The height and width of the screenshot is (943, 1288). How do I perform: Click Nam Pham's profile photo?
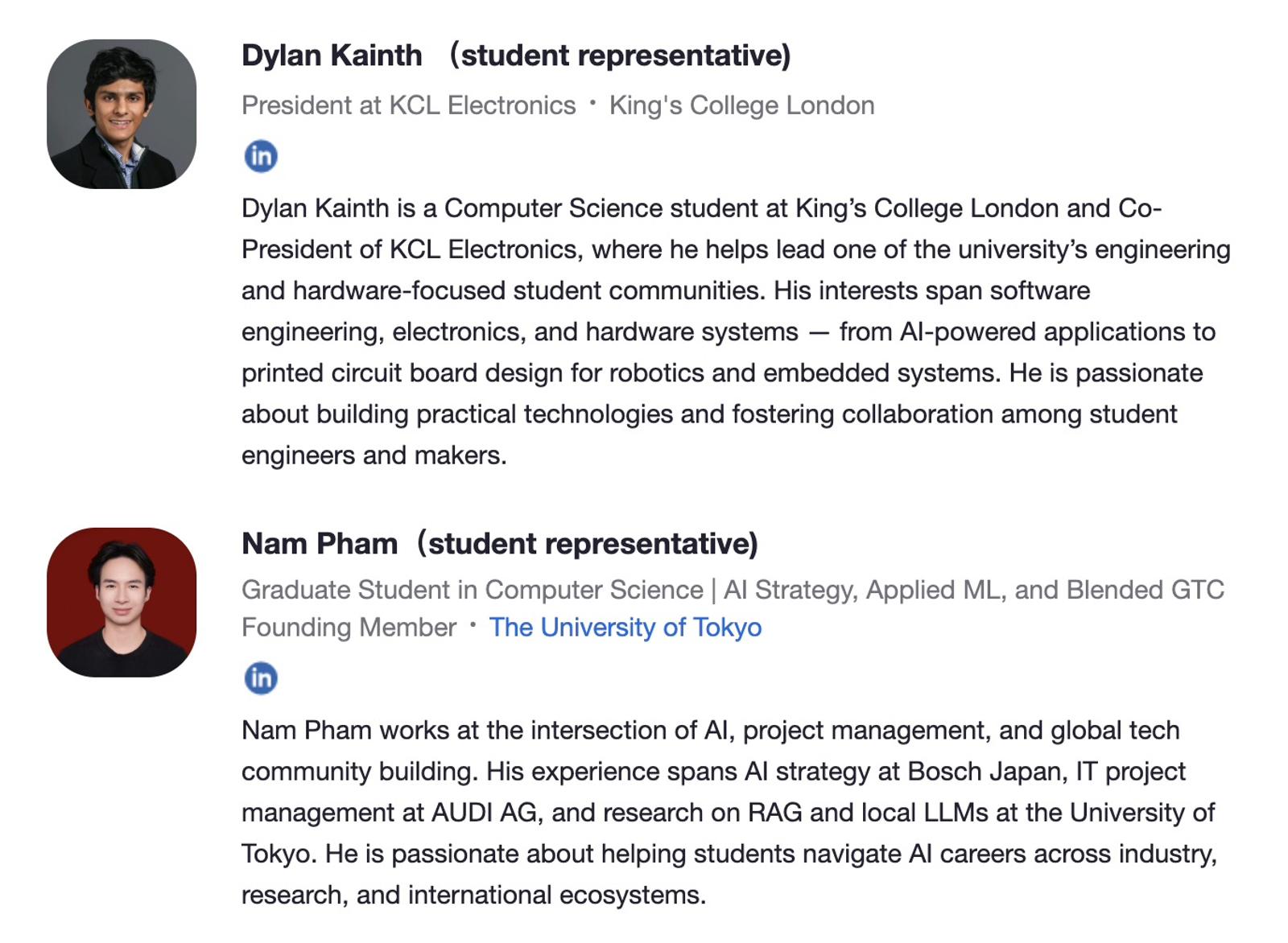coord(122,602)
